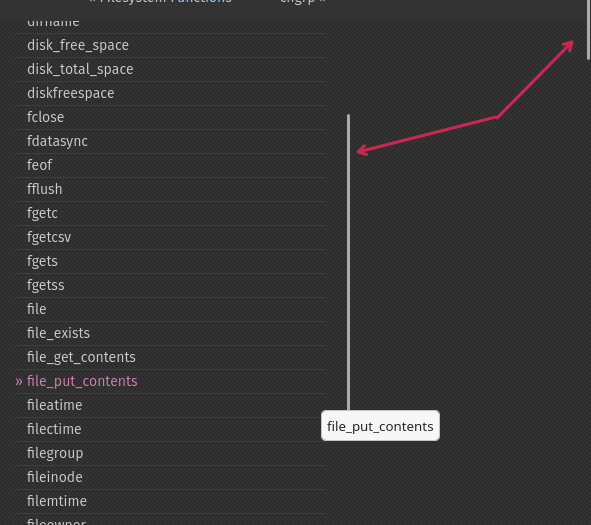This screenshot has width=591, height=525.
Task: Select fdatasync in the function list
Action: pos(57,141)
